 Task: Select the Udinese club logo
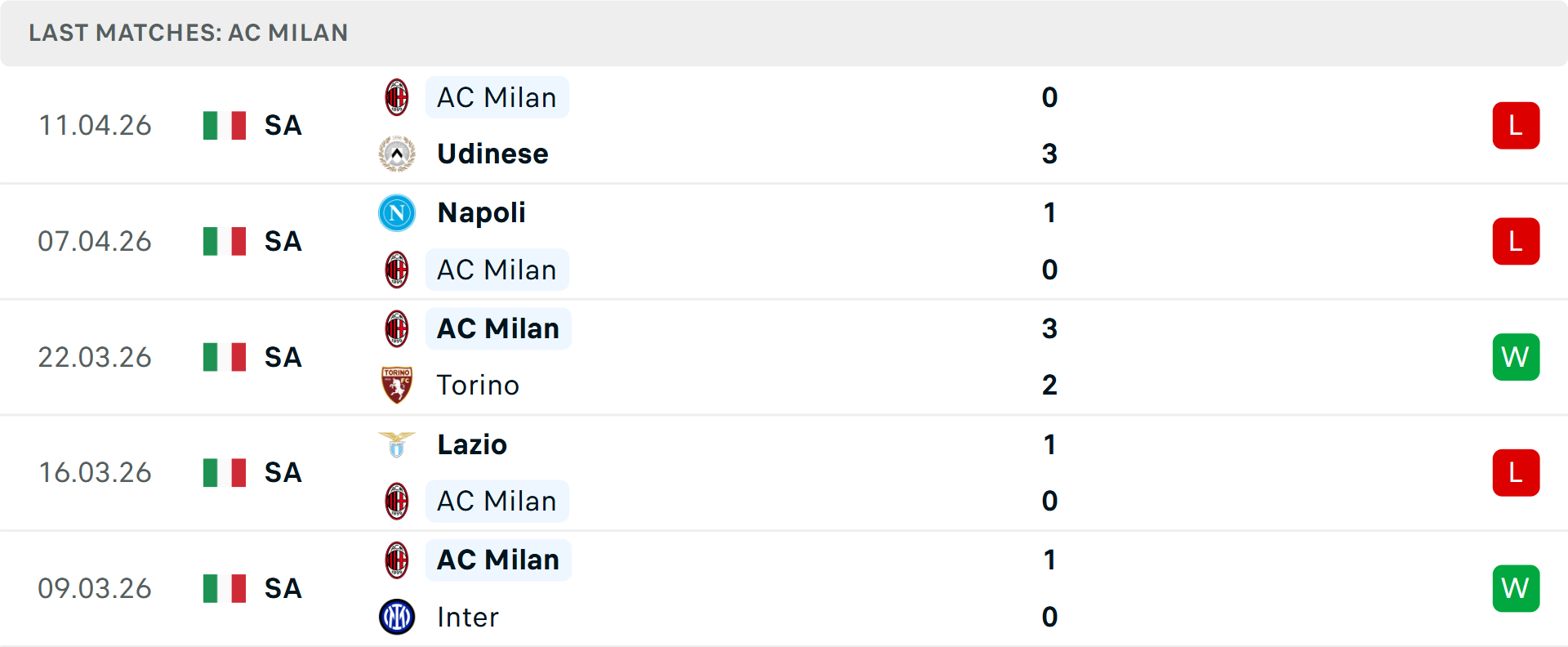[x=397, y=153]
